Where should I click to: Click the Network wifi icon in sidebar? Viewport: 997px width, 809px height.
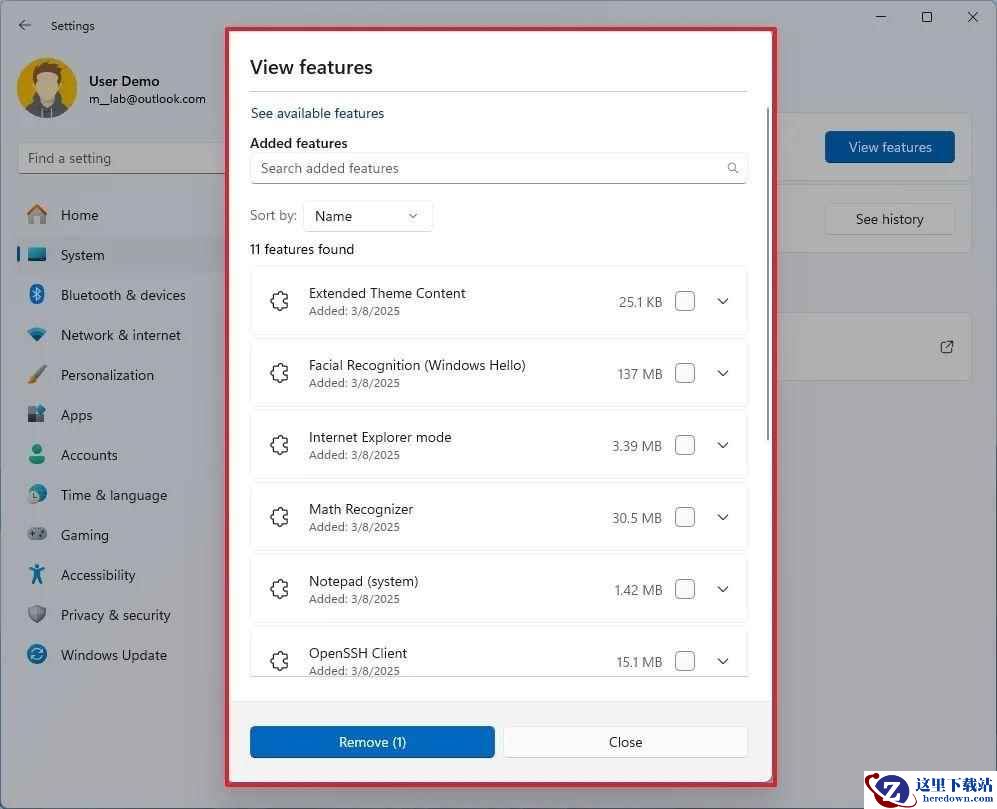pyautogui.click(x=37, y=335)
